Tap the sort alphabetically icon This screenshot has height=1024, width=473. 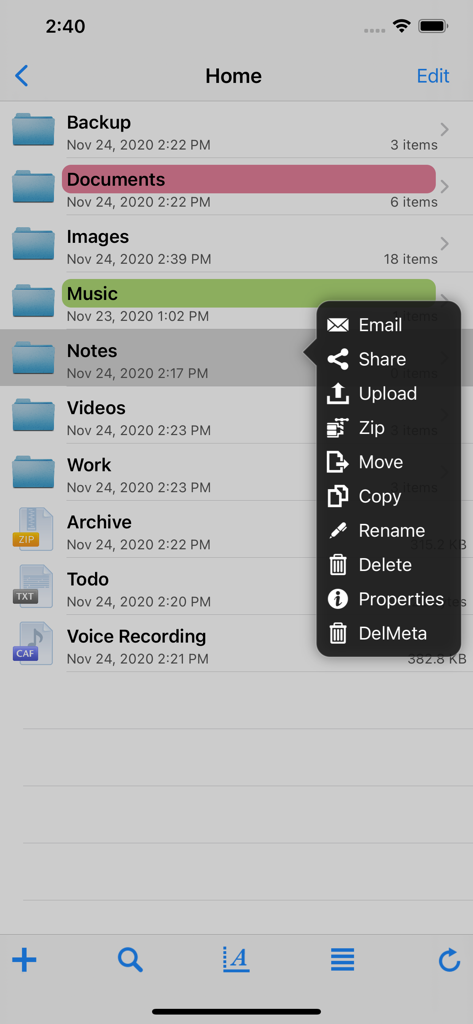[236, 959]
